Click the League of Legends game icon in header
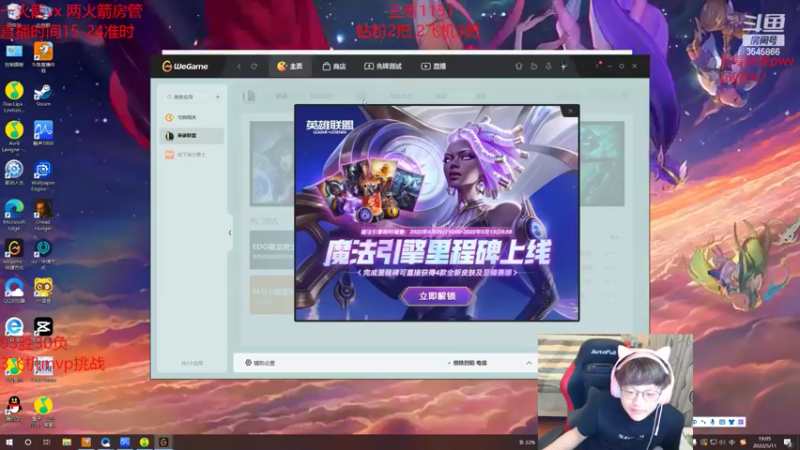Screen dimensions: 800x450 pyautogui.click(x=249, y=96)
